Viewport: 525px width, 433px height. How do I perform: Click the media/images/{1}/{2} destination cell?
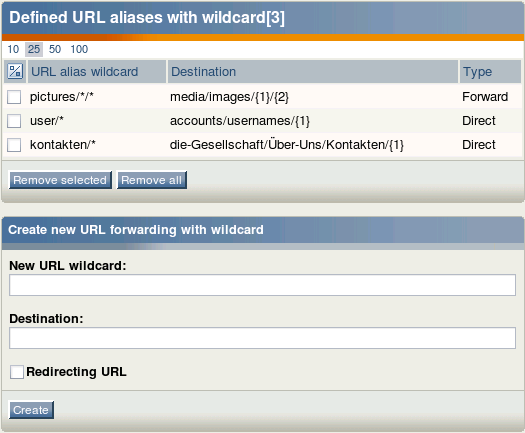[x=229, y=97]
